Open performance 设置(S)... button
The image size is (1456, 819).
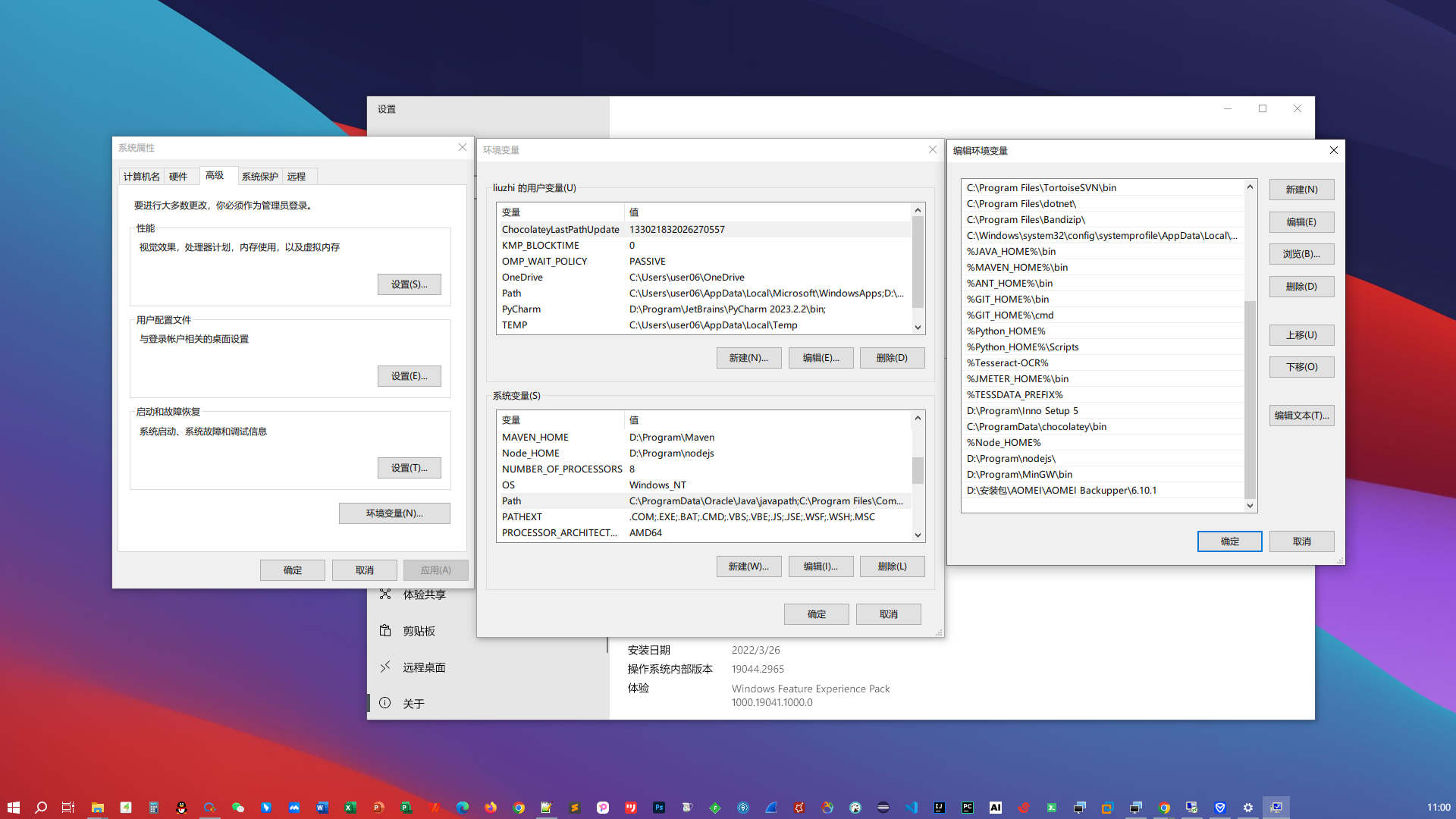click(409, 284)
